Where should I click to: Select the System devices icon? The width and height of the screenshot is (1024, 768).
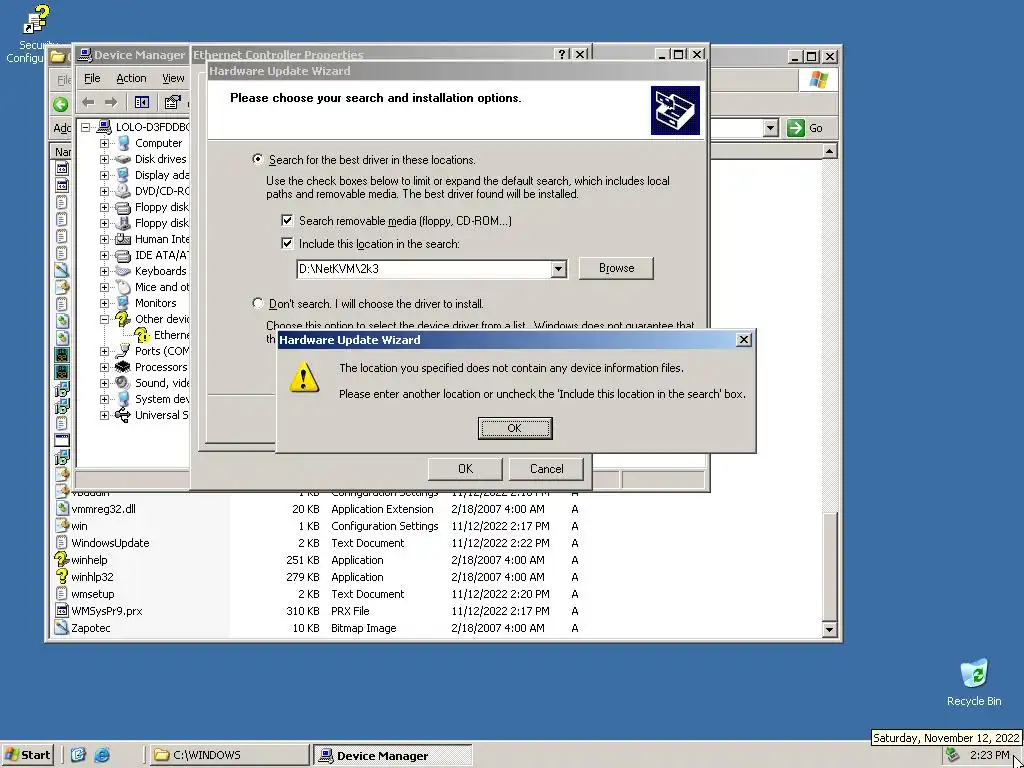click(123, 399)
